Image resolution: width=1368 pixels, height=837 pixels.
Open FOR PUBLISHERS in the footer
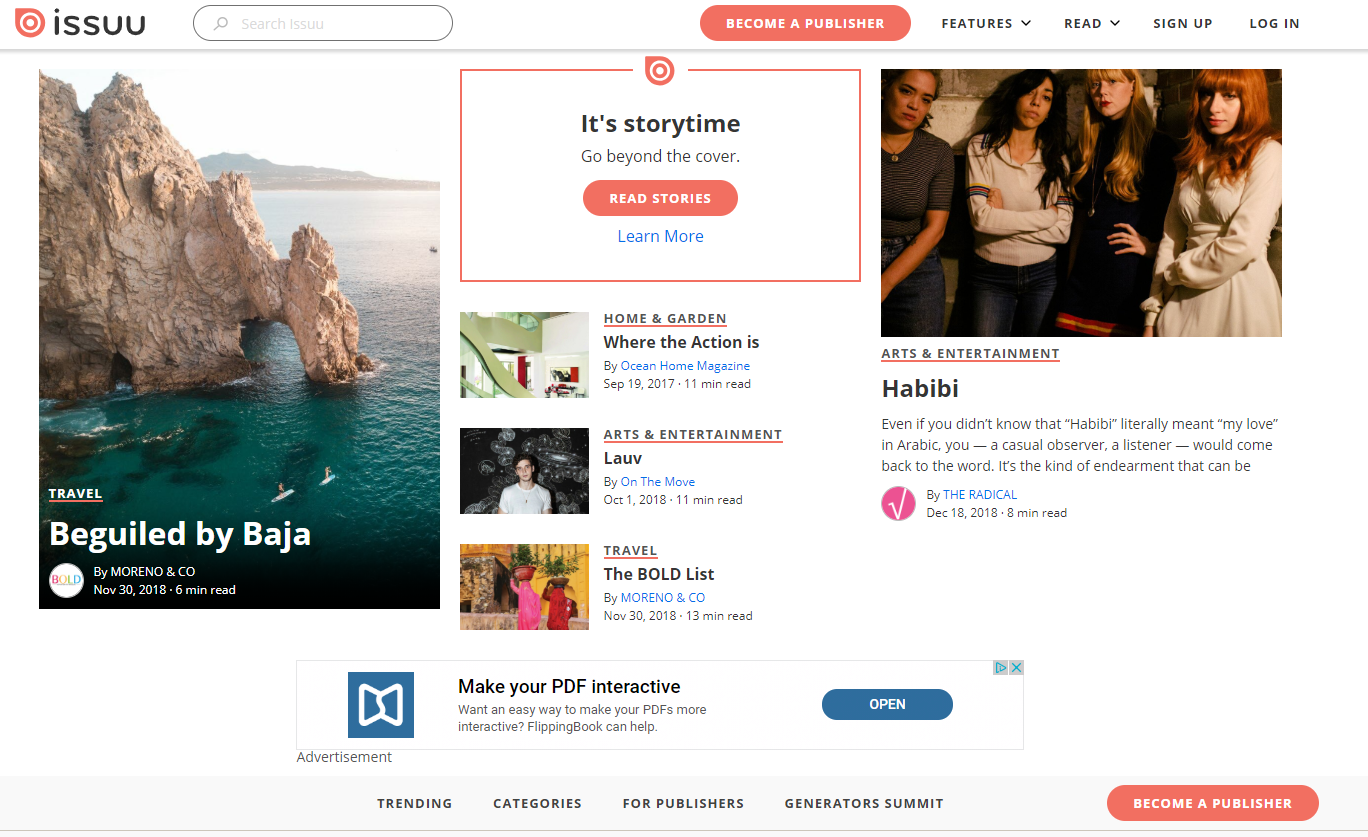click(x=683, y=803)
